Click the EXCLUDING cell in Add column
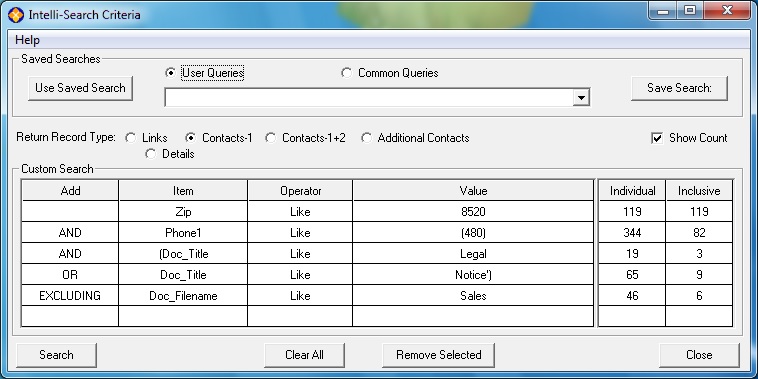The image size is (758, 379). [70, 295]
